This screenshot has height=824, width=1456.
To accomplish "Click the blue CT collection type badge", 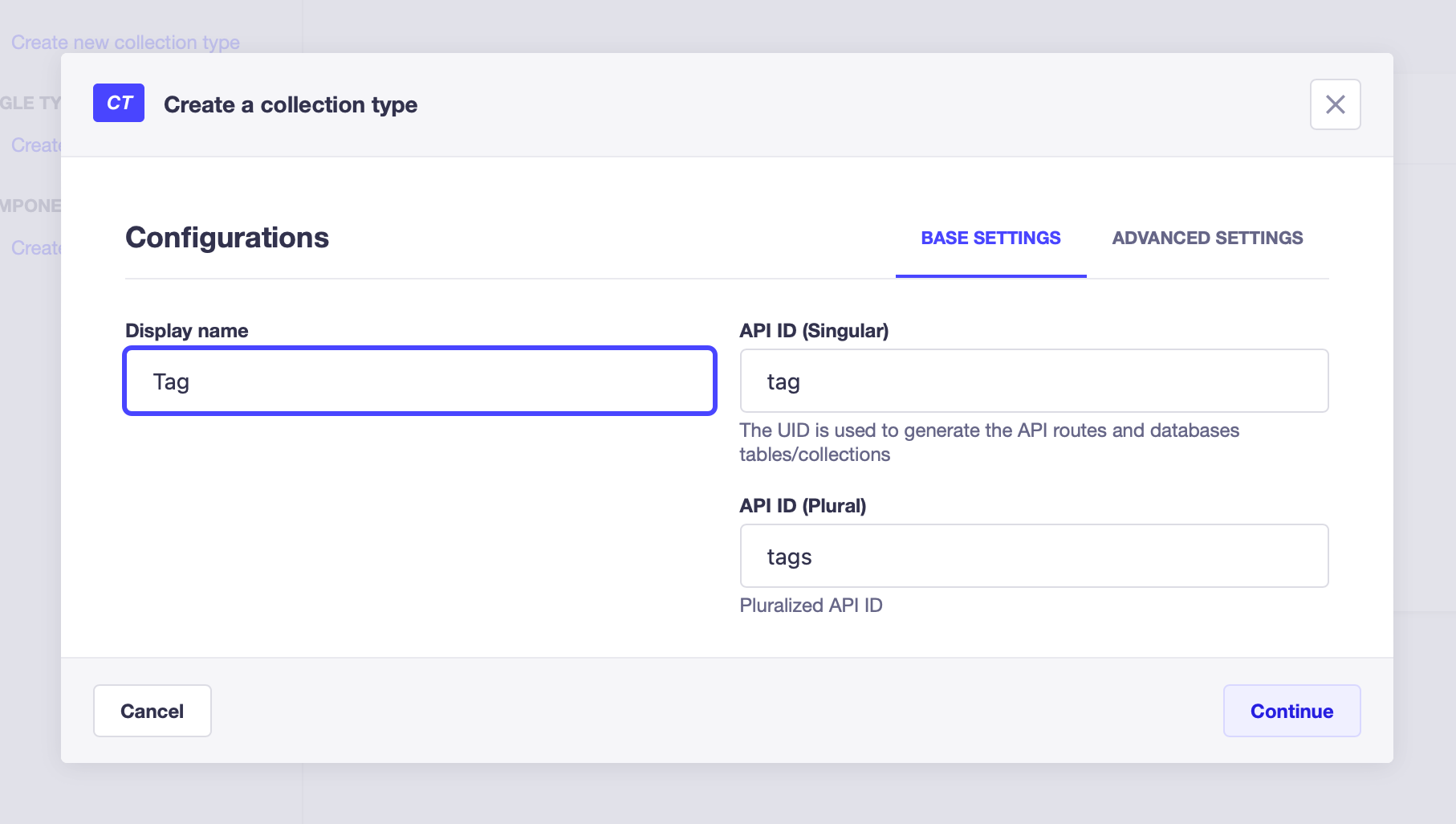I will [x=119, y=103].
